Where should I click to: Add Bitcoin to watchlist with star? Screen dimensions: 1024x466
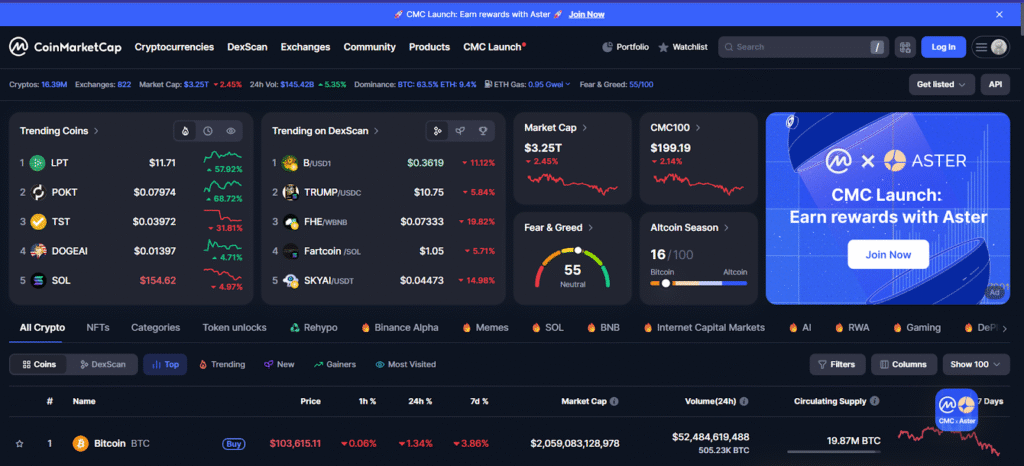tap(20, 444)
